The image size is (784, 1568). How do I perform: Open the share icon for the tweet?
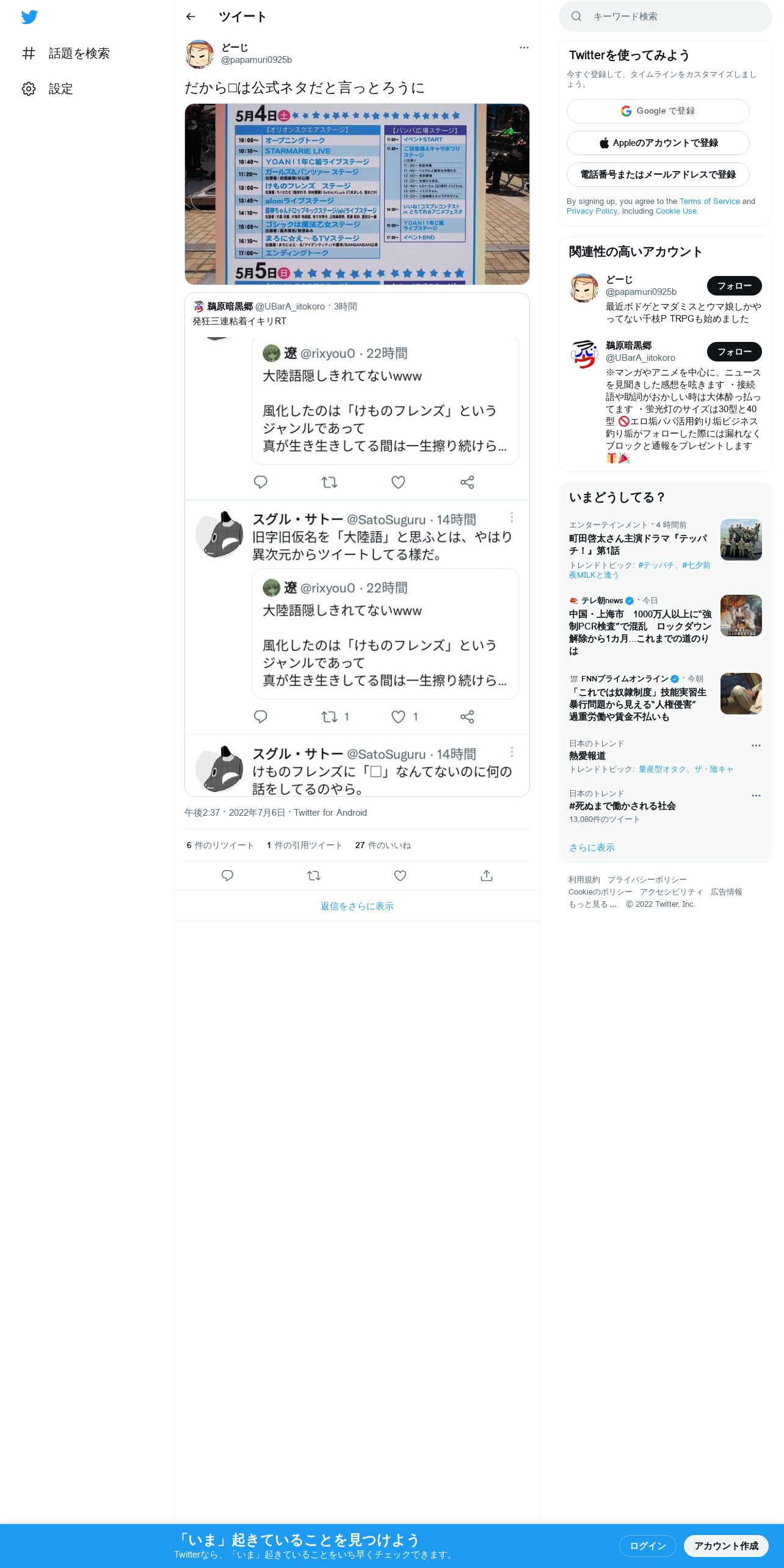pos(487,876)
